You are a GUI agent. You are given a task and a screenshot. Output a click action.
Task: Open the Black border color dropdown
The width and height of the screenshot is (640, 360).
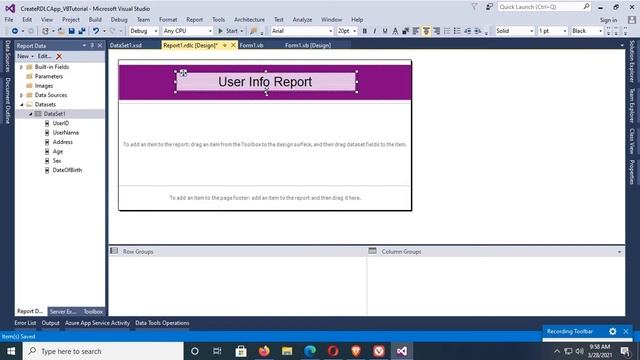[x=587, y=31]
